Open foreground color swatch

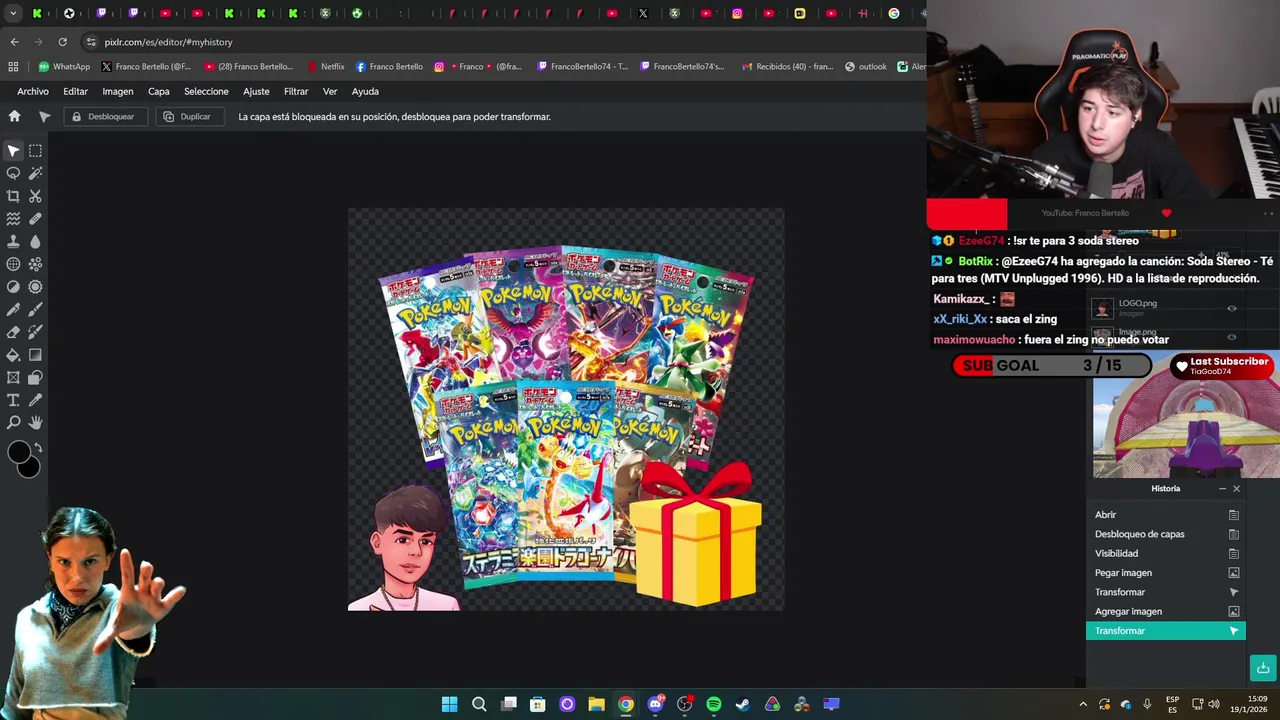click(18, 453)
